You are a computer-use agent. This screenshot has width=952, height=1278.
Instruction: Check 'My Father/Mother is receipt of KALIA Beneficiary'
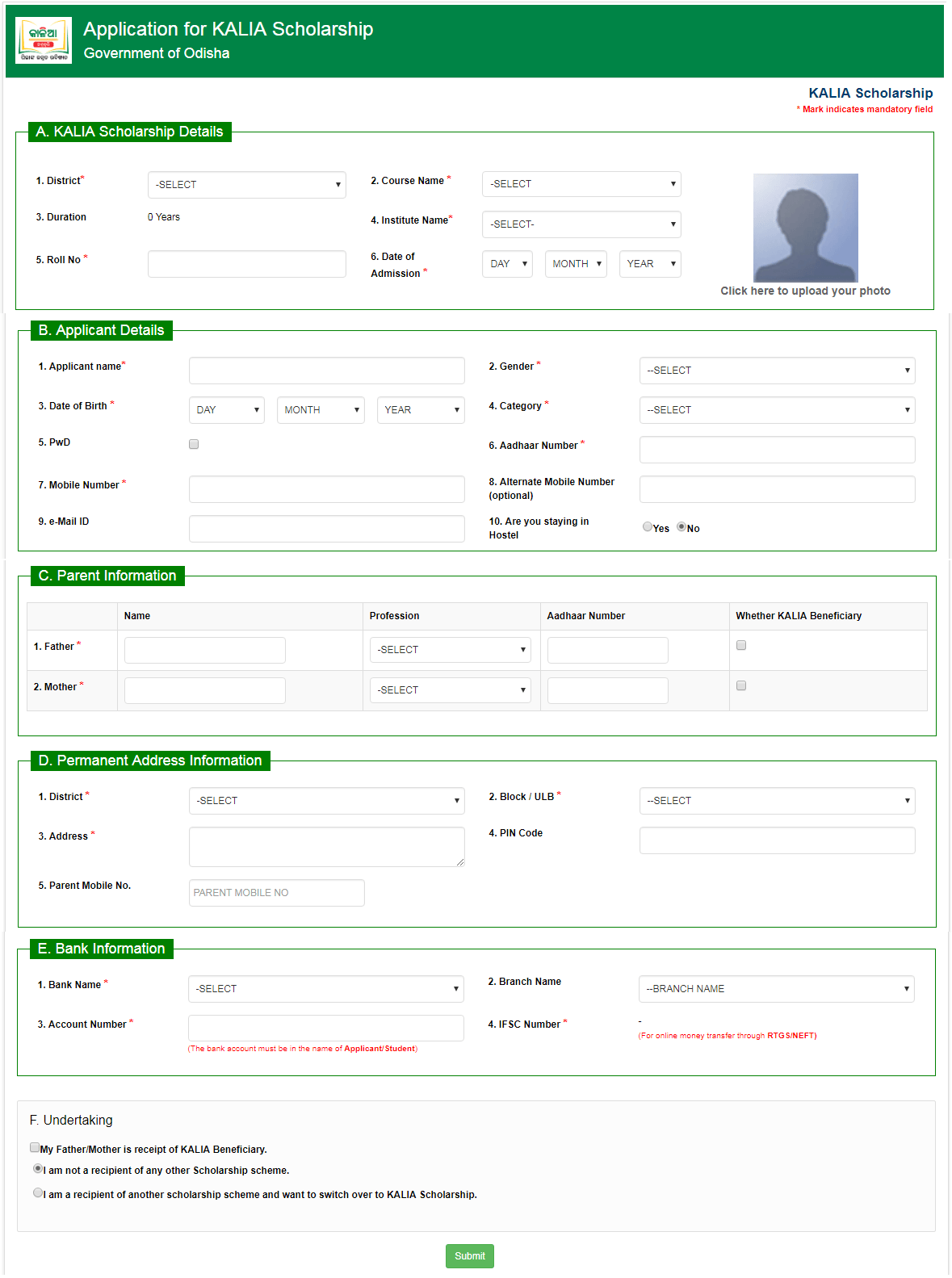coord(35,1147)
